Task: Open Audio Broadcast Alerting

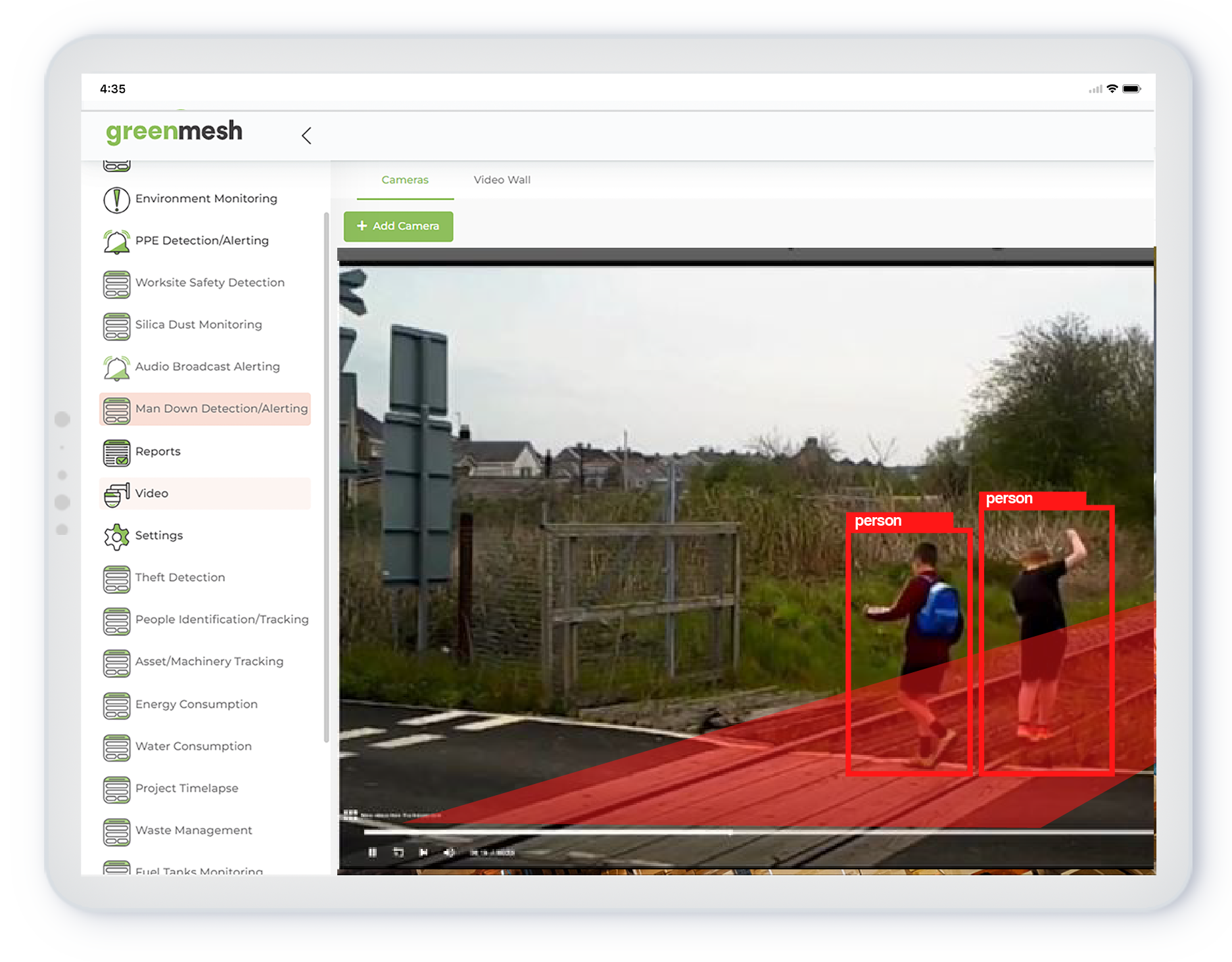Action: pos(207,367)
